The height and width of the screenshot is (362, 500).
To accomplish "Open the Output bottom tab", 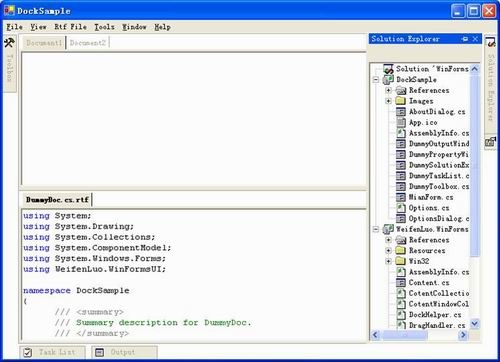I will 124,352.
